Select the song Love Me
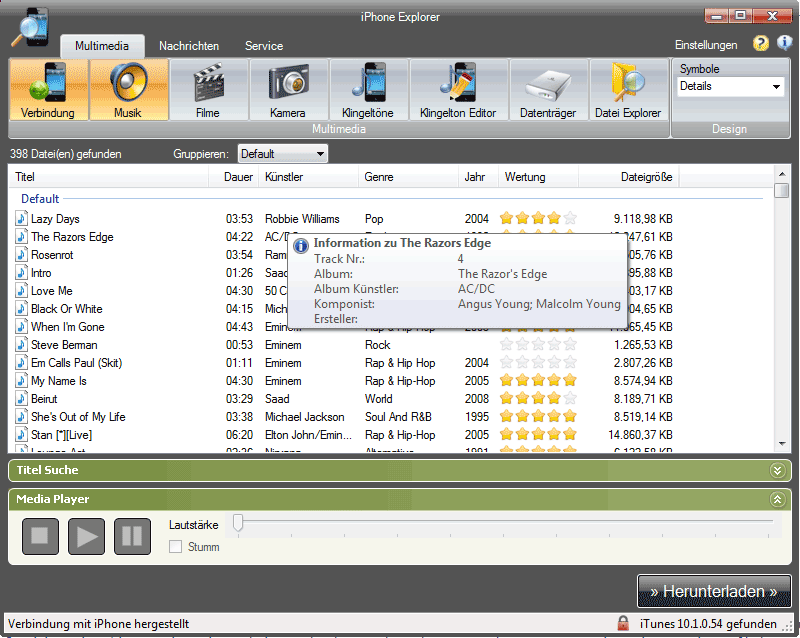The image size is (800, 638). (52, 291)
